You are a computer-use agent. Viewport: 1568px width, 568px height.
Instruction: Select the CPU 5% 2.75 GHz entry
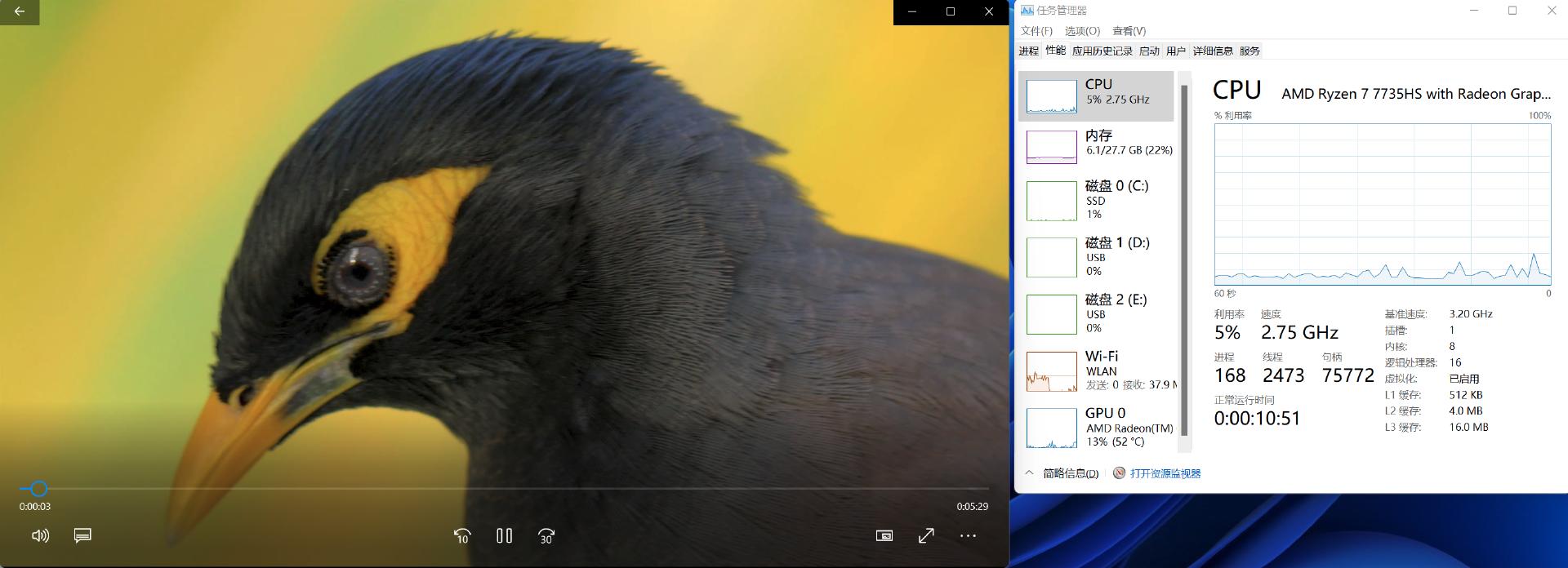coord(1096,96)
